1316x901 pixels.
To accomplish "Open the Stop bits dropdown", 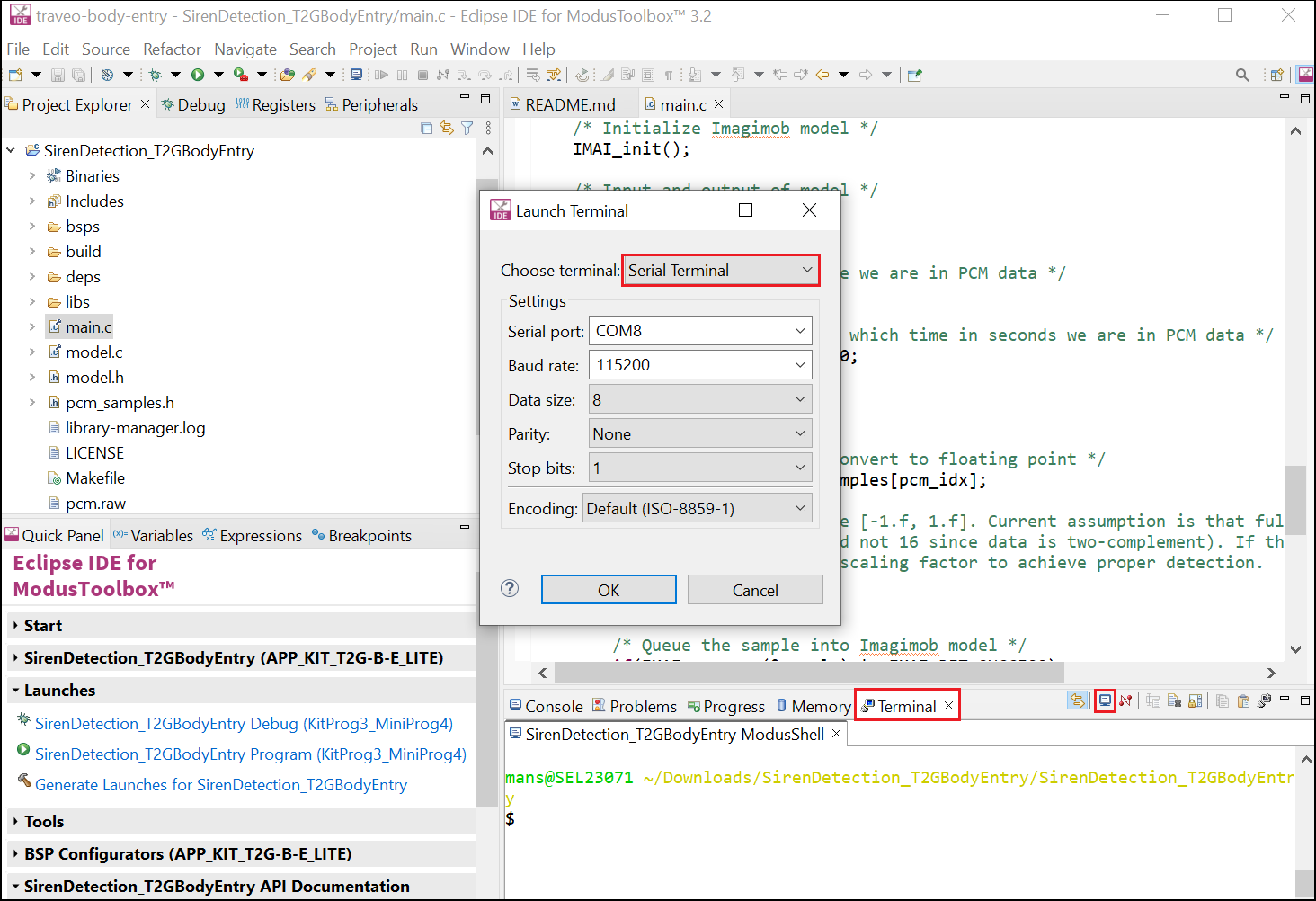I will pyautogui.click(x=700, y=468).
